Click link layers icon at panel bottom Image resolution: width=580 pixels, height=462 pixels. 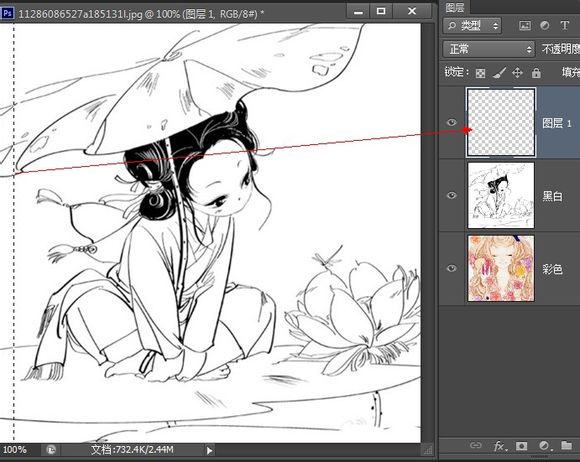[x=475, y=446]
